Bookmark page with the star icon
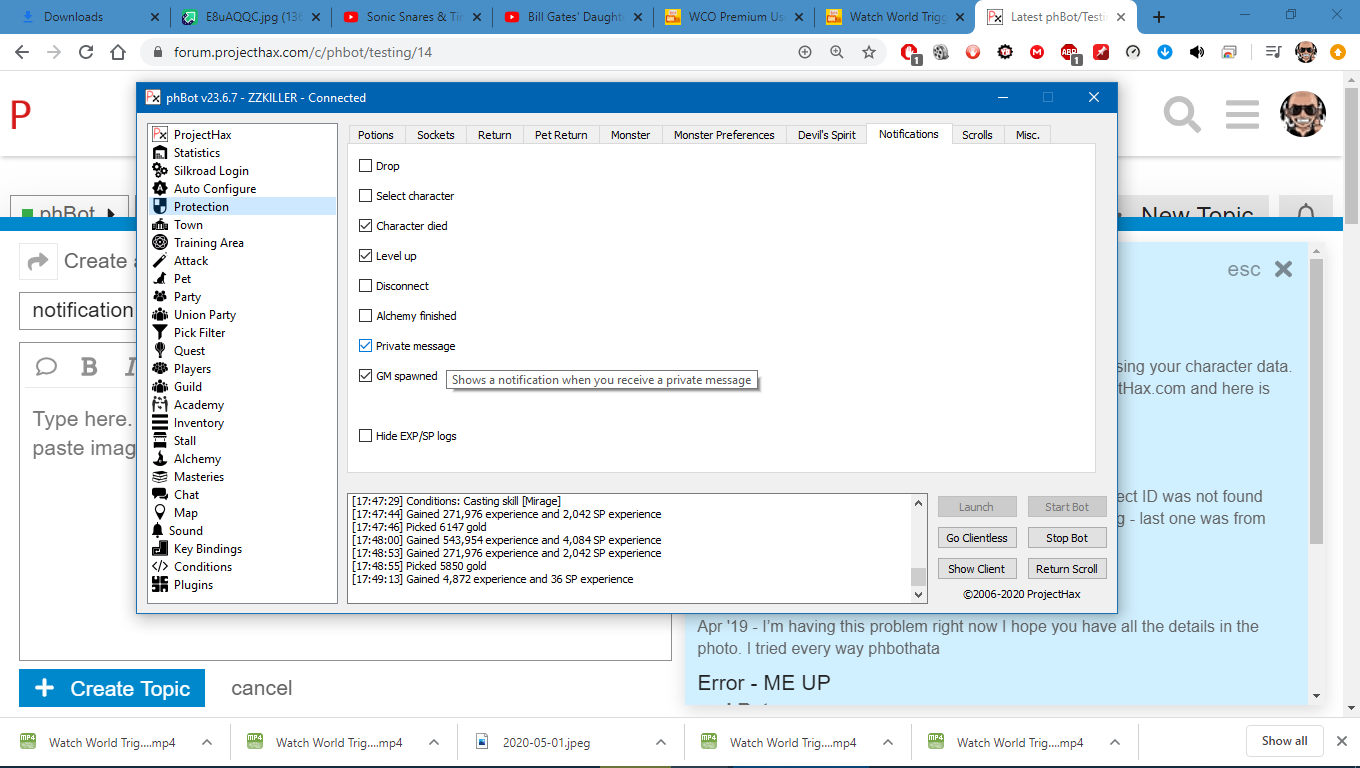This screenshot has width=1360, height=768. (x=869, y=53)
